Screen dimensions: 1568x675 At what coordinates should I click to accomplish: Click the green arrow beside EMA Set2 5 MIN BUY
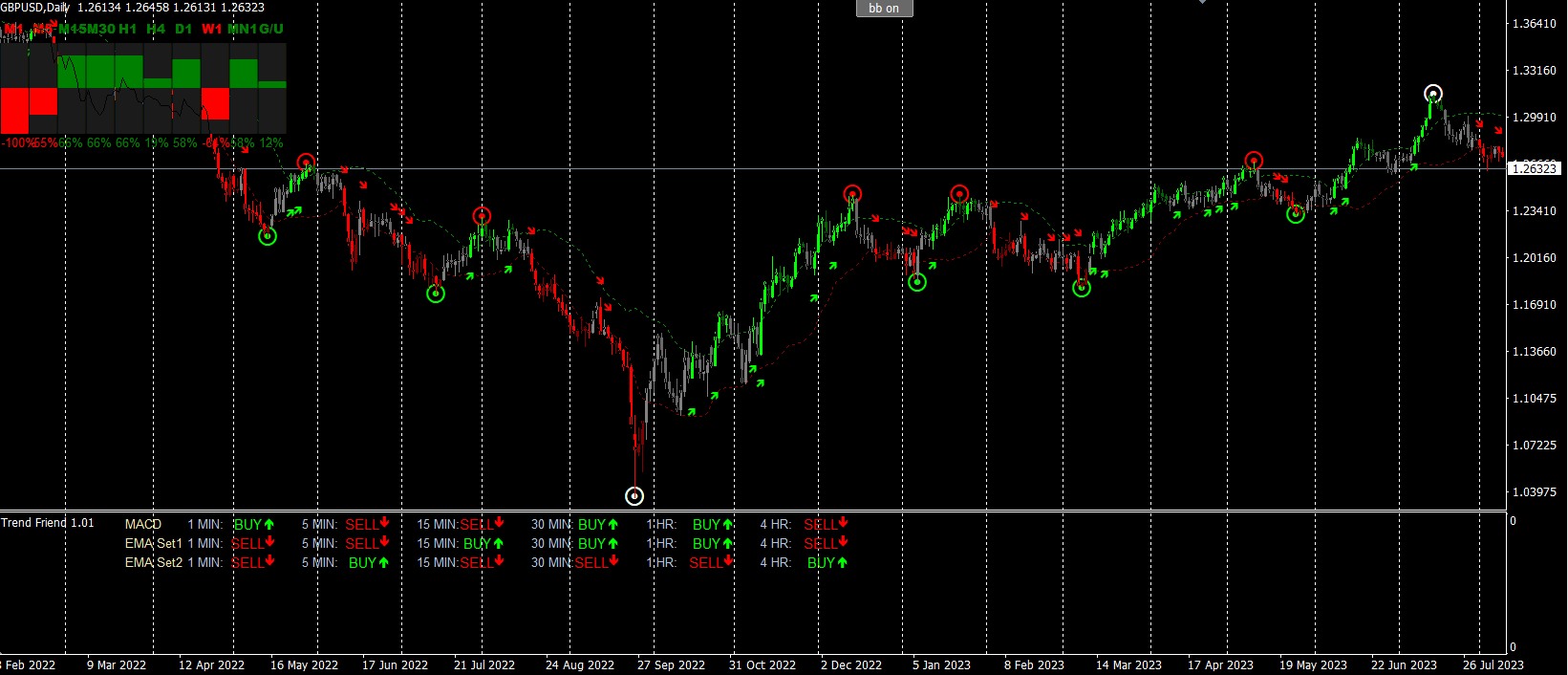(x=383, y=562)
